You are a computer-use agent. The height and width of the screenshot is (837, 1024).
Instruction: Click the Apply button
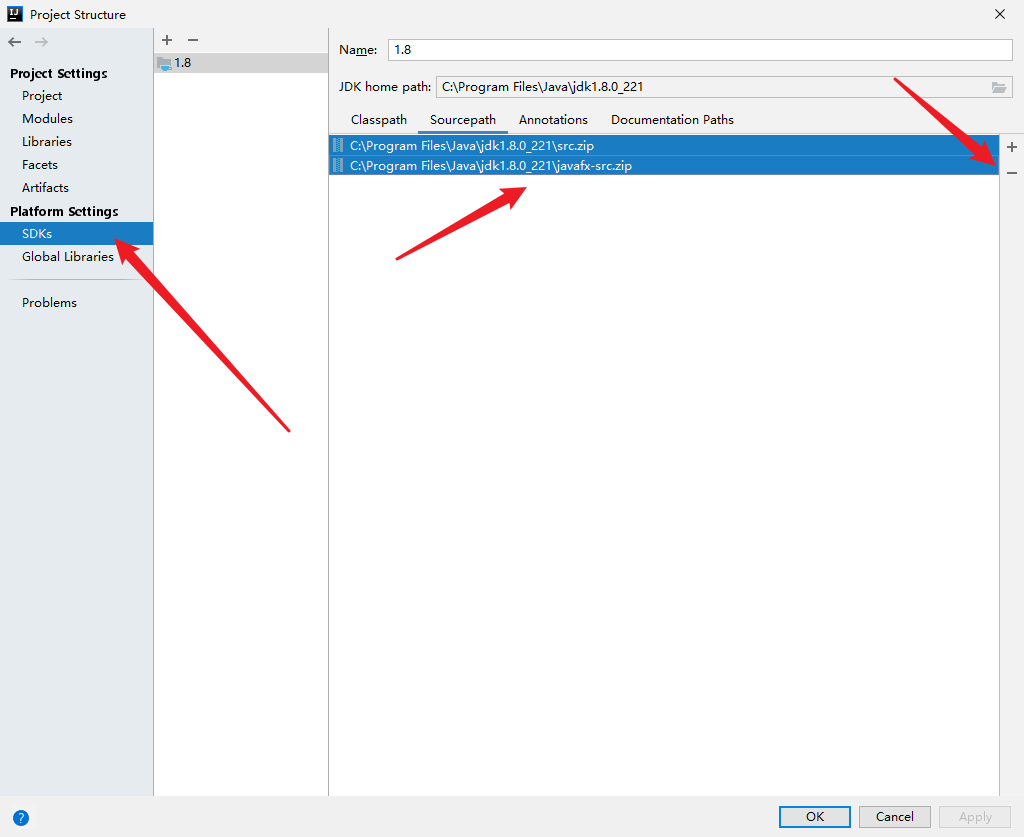(975, 817)
